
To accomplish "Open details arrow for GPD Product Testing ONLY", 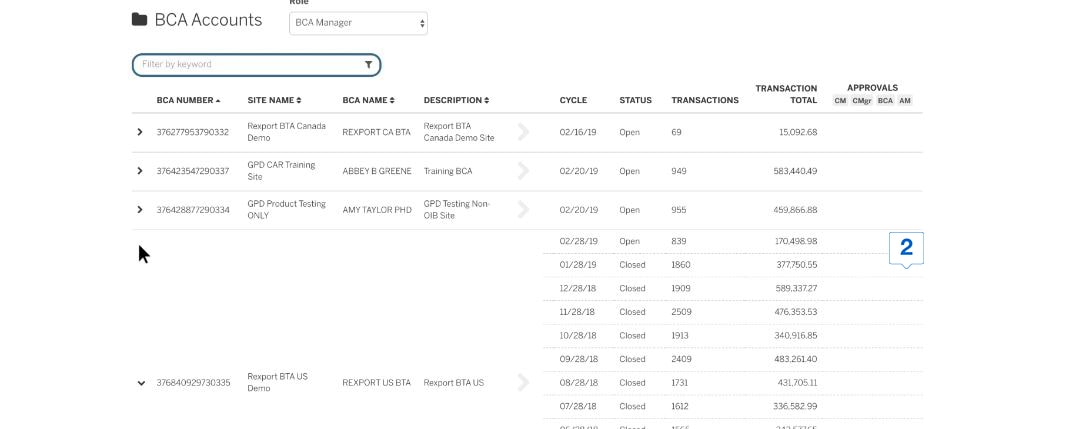I will click(x=523, y=210).
